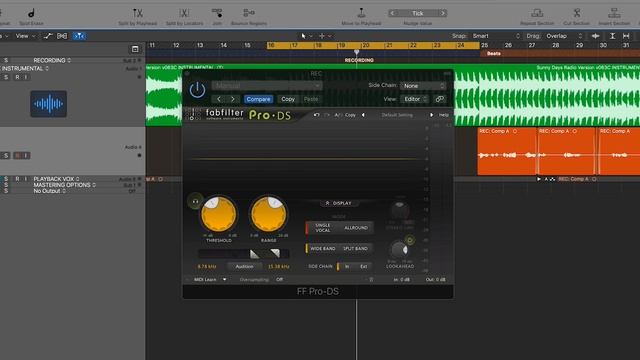The height and width of the screenshot is (360, 640).
Task: Go to next plugin preset
Action: point(233,99)
